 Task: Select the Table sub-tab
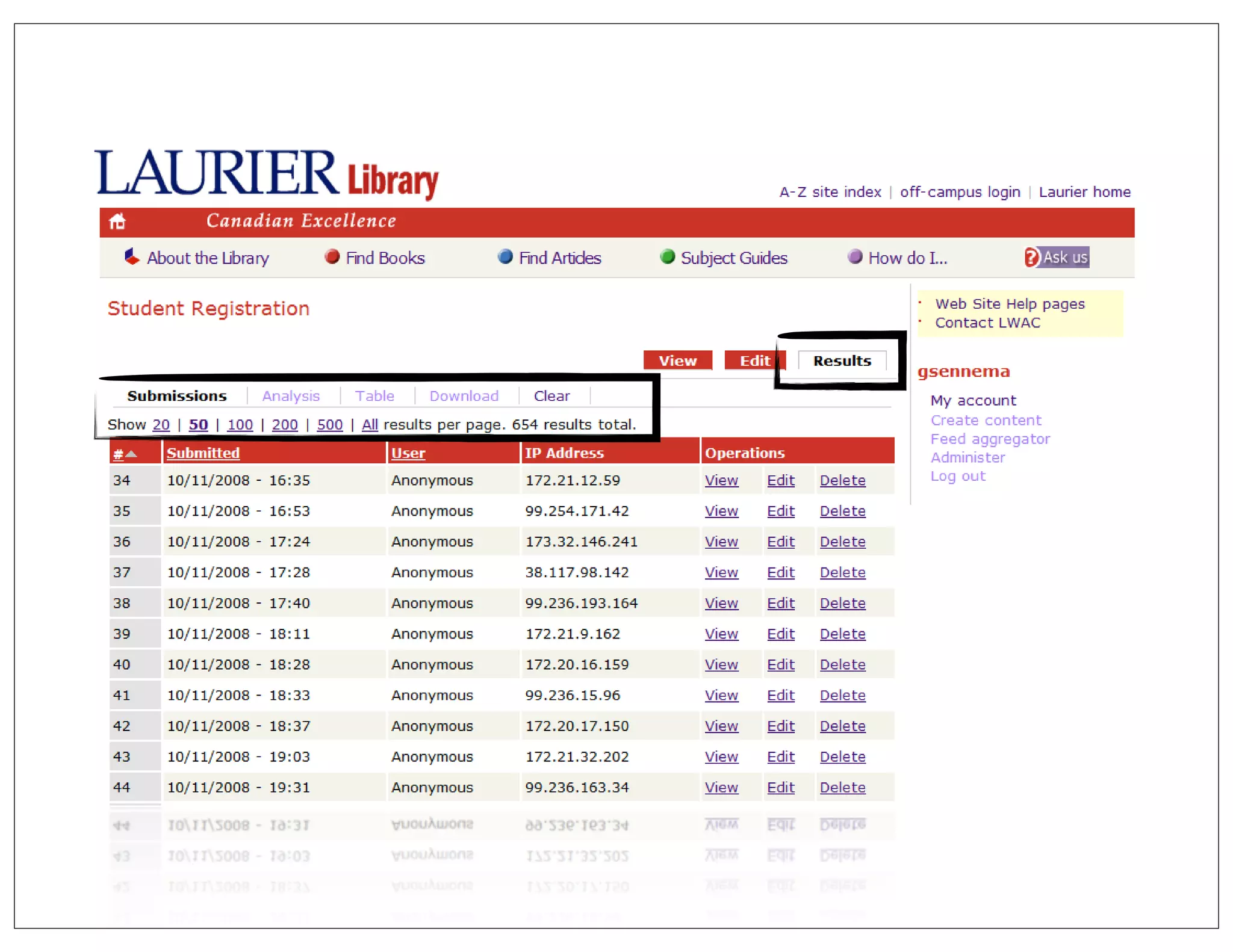pyautogui.click(x=374, y=396)
